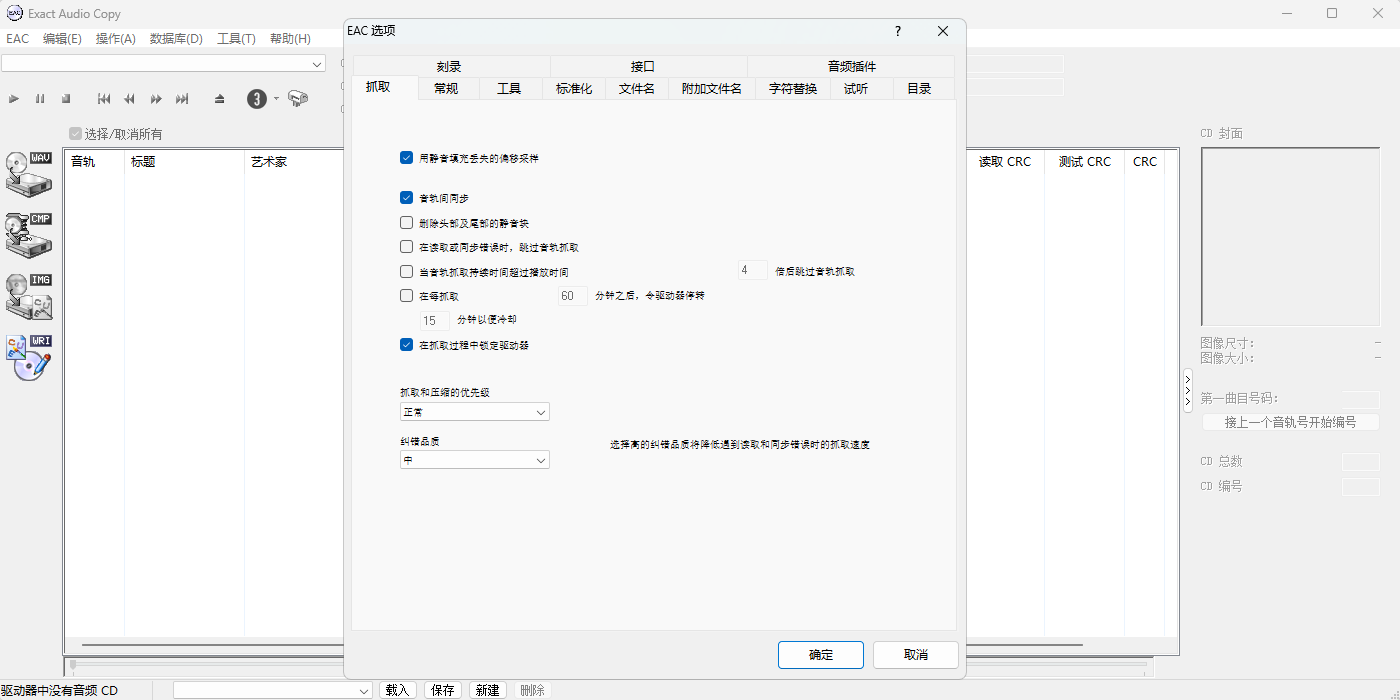The image size is (1400, 700).
Task: Click the eject disc icon
Action: 220,99
